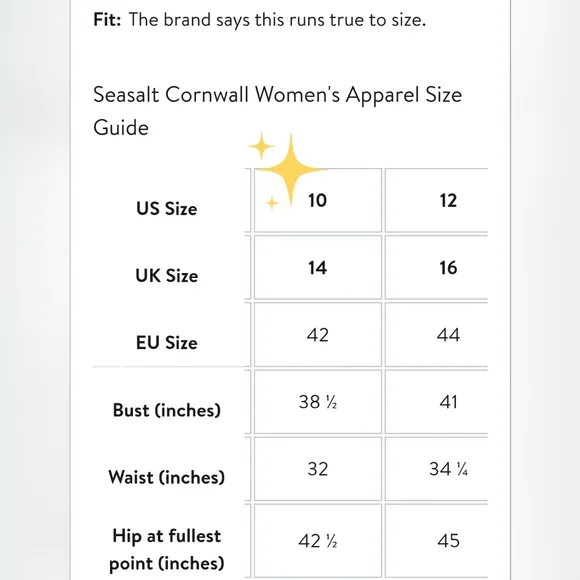Screen dimensions: 580x580
Task: Click the UK Size 16 cell
Action: [436, 267]
